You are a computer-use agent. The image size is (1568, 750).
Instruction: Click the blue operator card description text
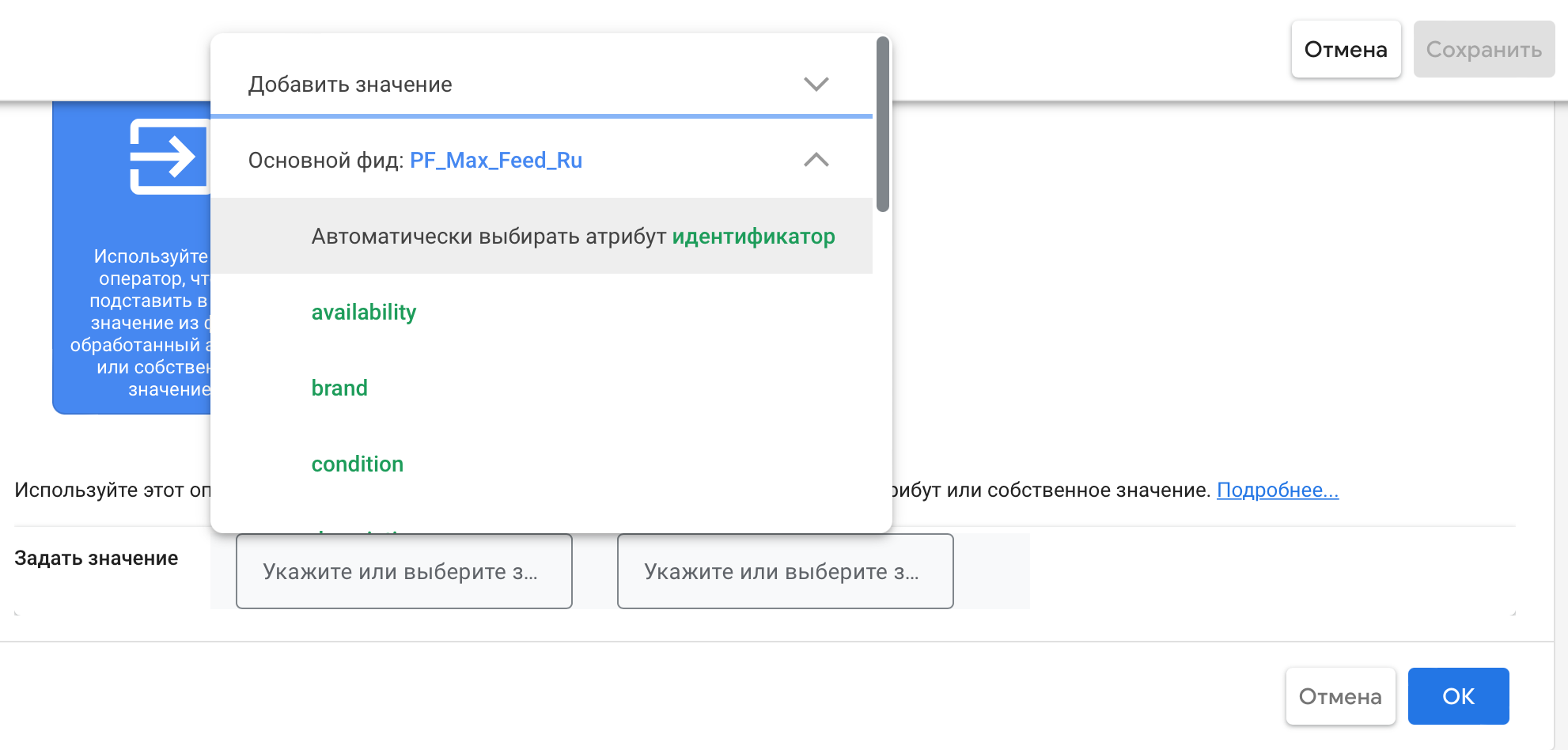pos(142,323)
